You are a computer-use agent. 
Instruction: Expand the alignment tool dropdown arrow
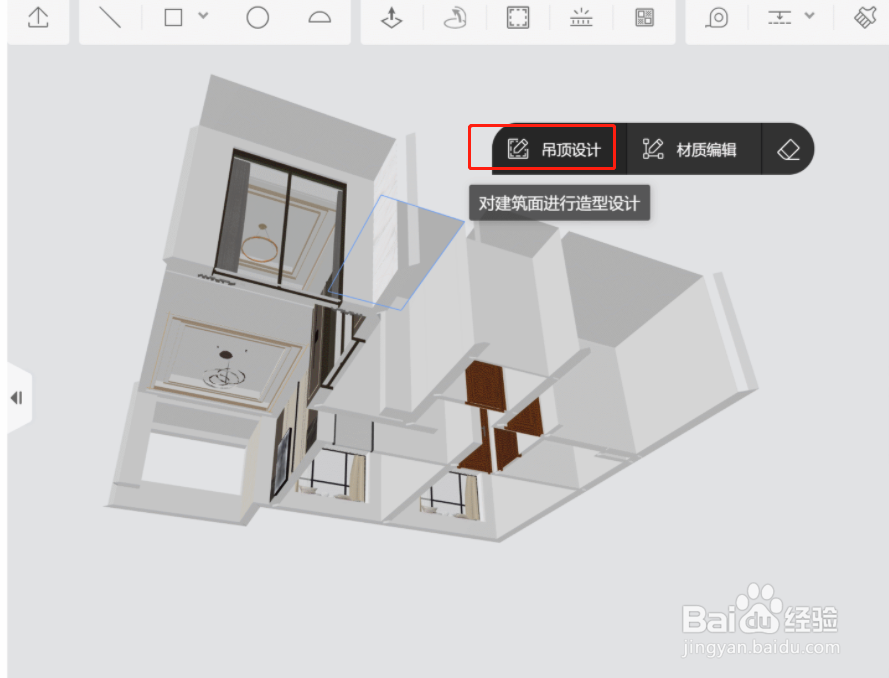coord(810,15)
